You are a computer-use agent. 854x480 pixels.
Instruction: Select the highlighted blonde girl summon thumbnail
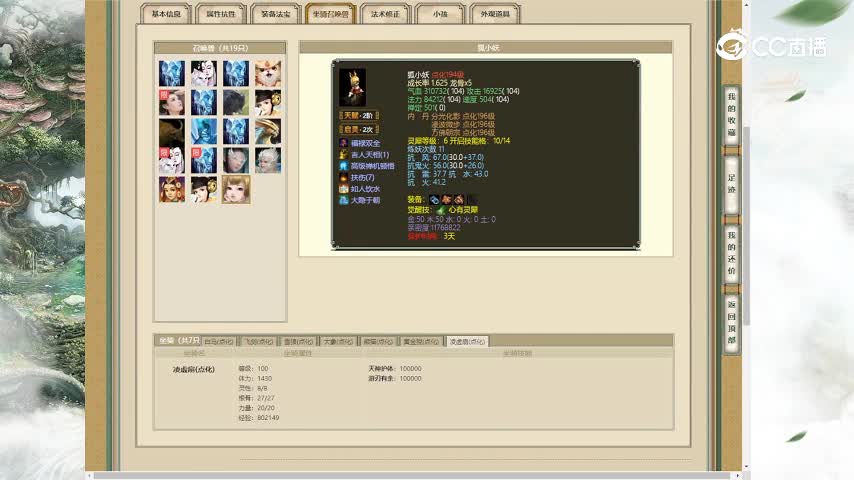coord(236,190)
